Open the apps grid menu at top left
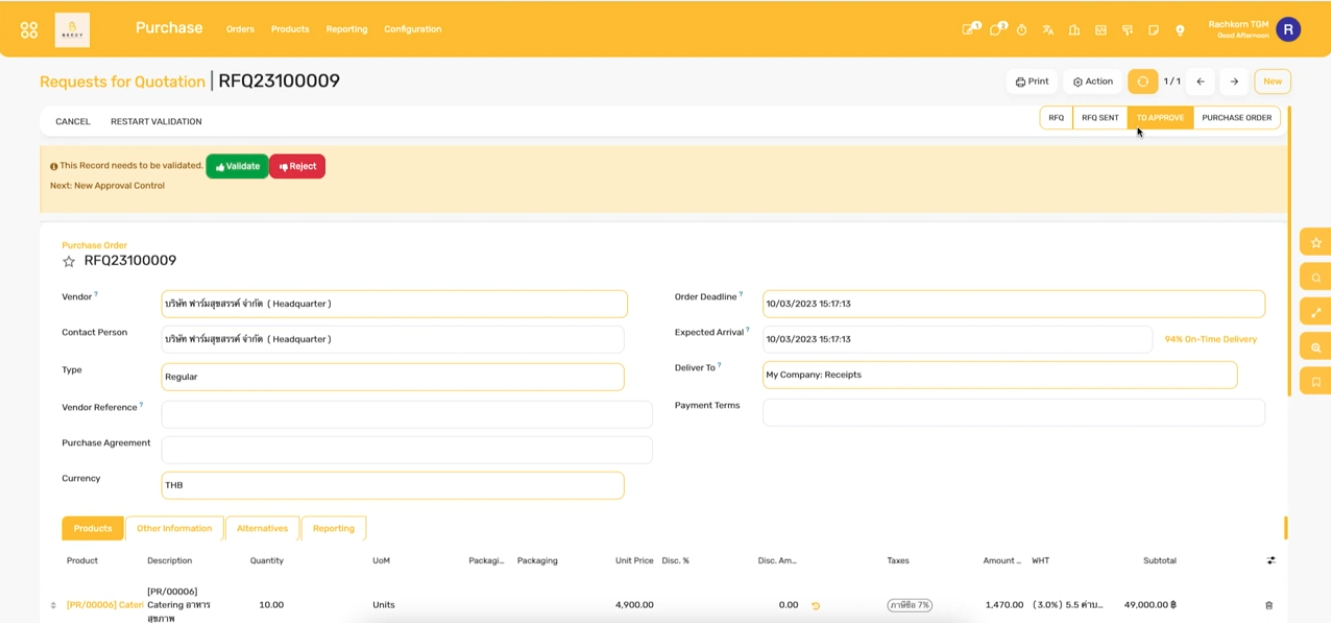The image size is (1331, 623). (x=28, y=29)
